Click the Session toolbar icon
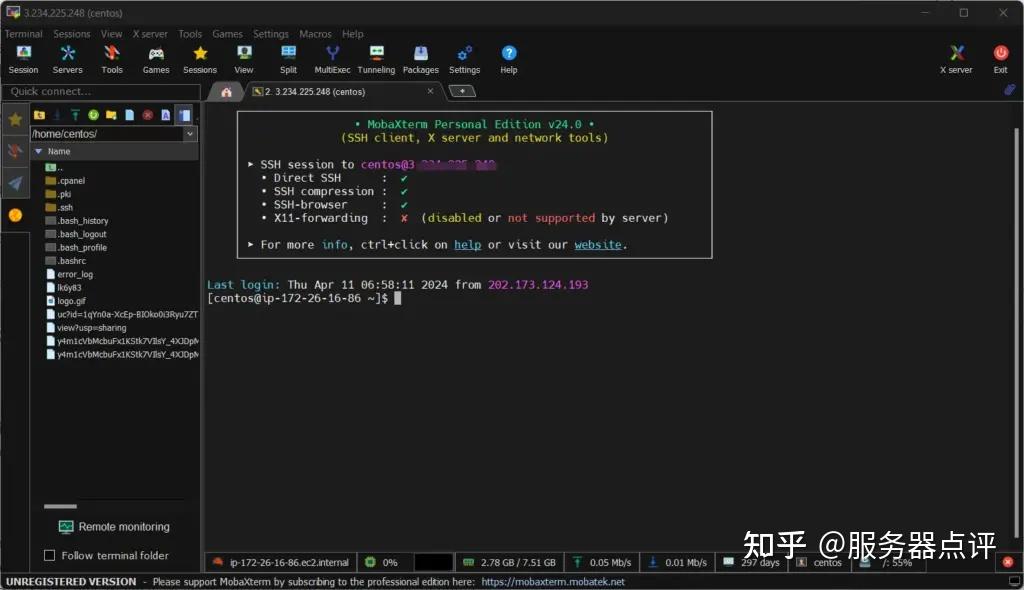The height and width of the screenshot is (590, 1024). click(x=24, y=59)
